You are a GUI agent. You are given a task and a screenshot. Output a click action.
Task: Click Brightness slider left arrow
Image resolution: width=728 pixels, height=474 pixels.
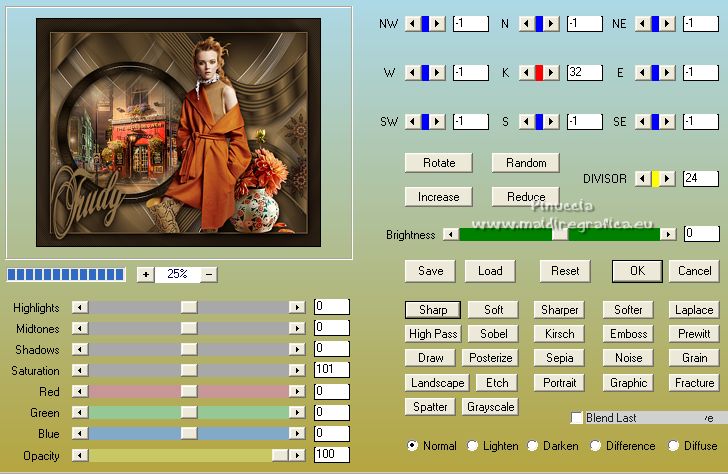(x=450, y=234)
